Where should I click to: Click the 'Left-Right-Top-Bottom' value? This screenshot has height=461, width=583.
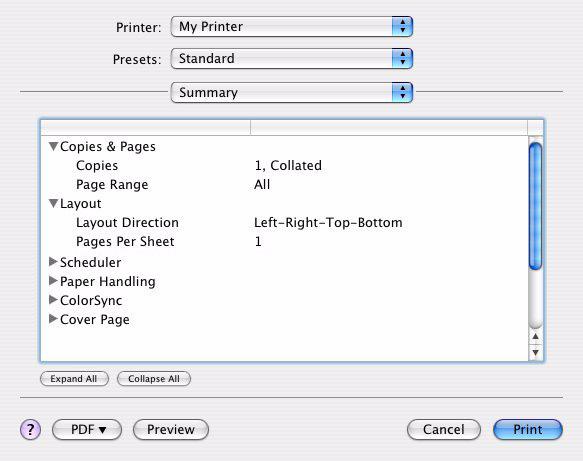[328, 222]
